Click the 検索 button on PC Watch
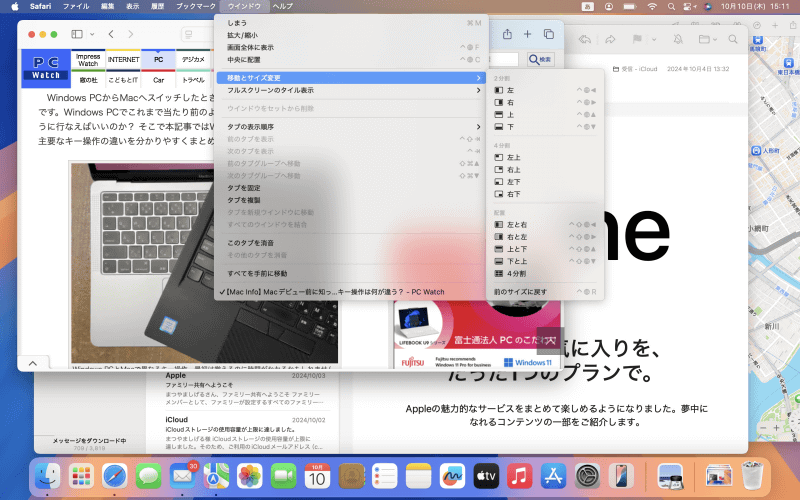Screen dimensions: 800x500 click(541, 60)
